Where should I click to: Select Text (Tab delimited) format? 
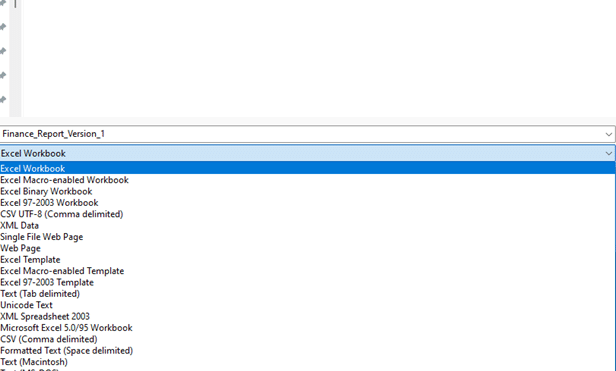(x=308, y=294)
